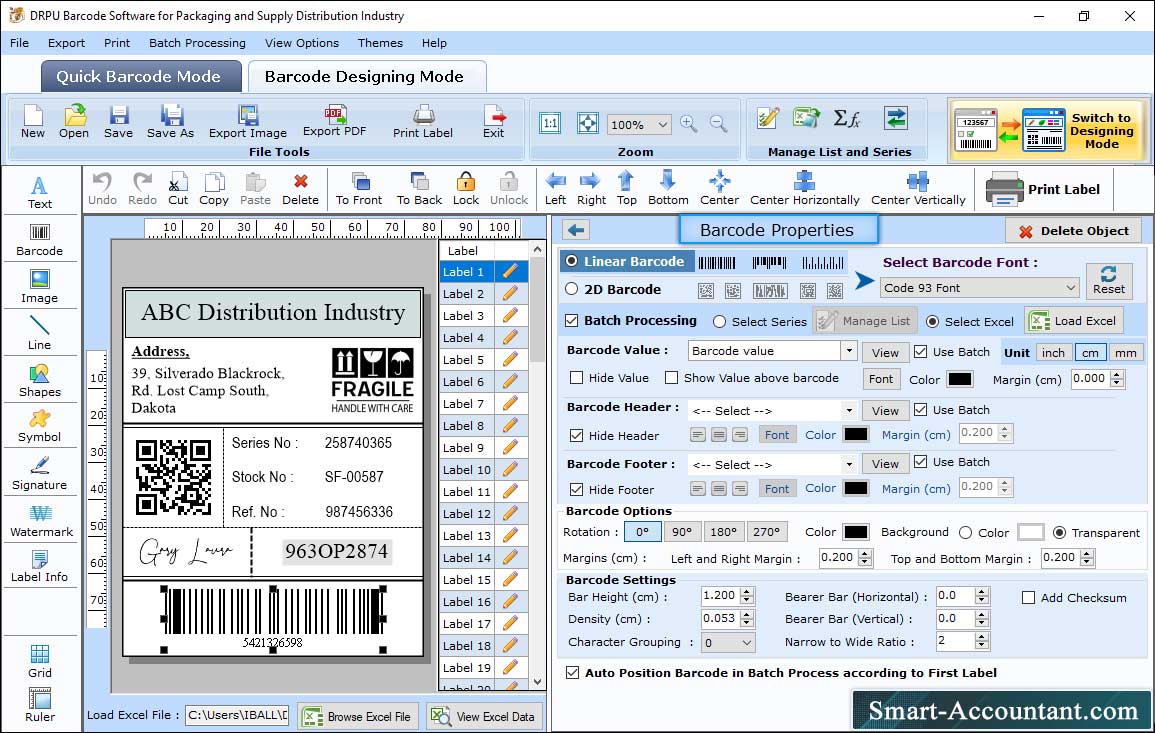Image resolution: width=1155 pixels, height=733 pixels.
Task: Delete the selected object via toolbar
Action: tap(301, 189)
